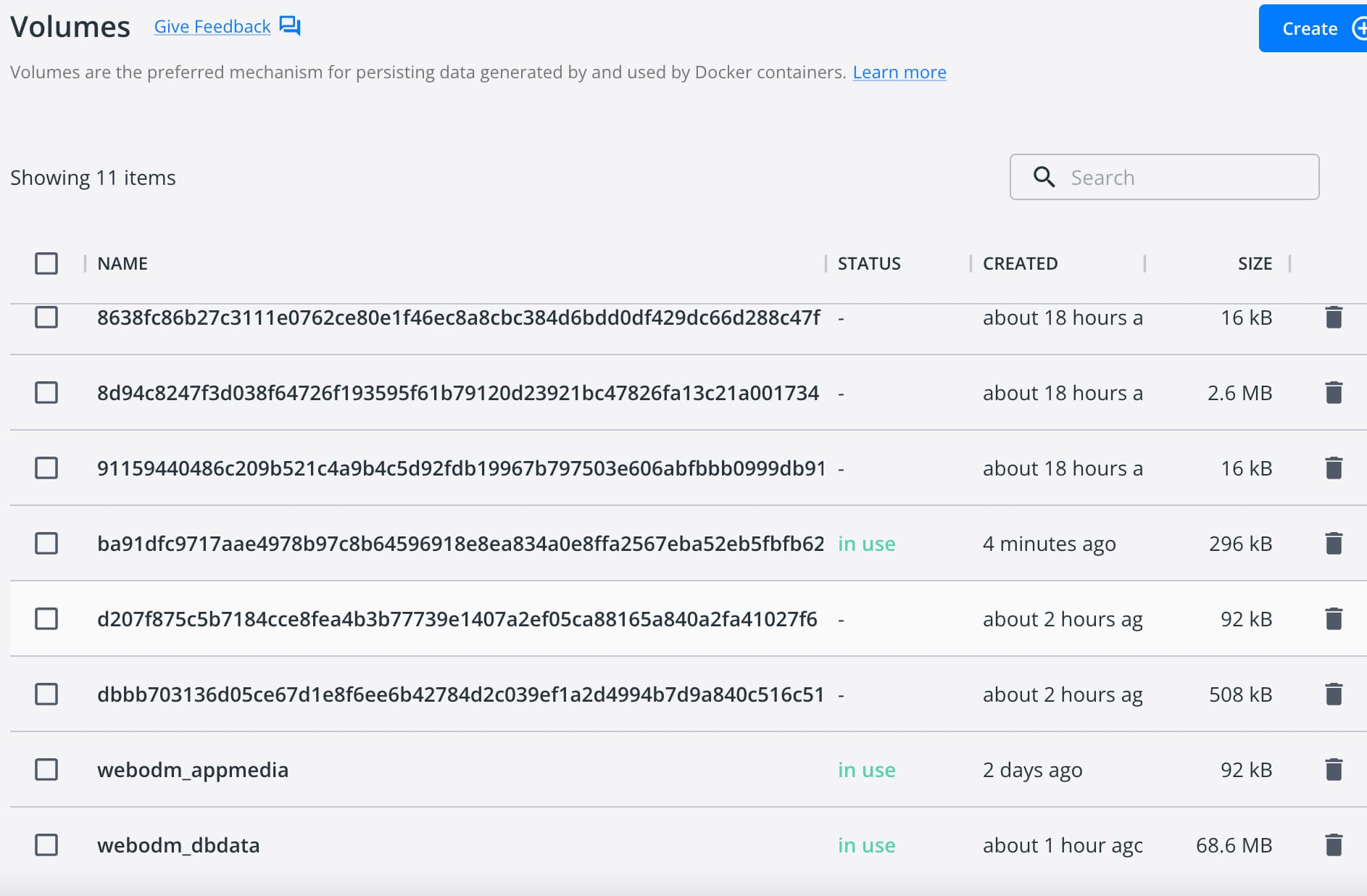Click the search magnifier icon
This screenshot has height=896, width=1367.
[x=1044, y=176]
